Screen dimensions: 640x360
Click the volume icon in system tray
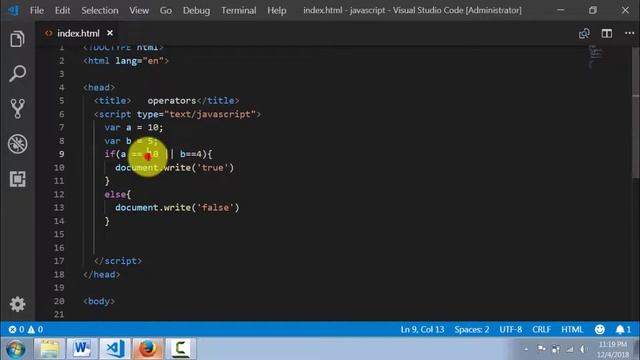click(x=582, y=349)
